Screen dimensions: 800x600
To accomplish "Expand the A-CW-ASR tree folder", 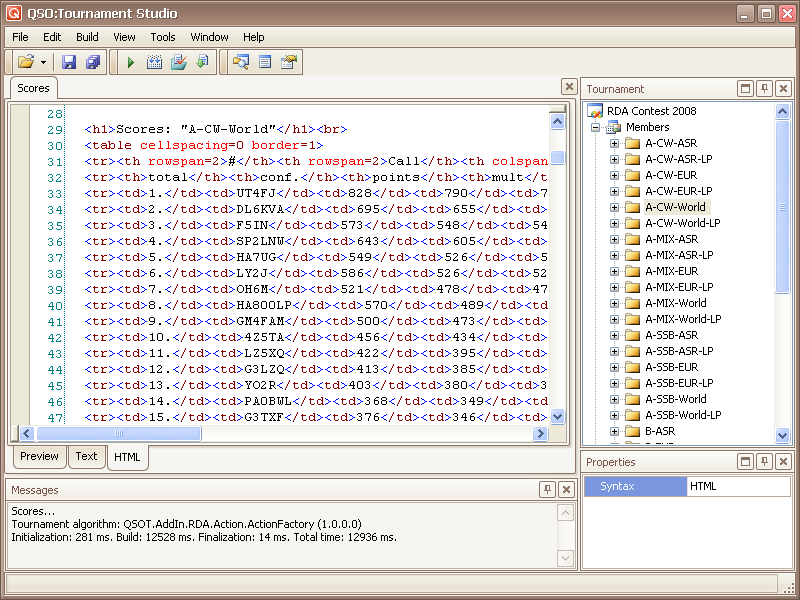I will [x=615, y=143].
